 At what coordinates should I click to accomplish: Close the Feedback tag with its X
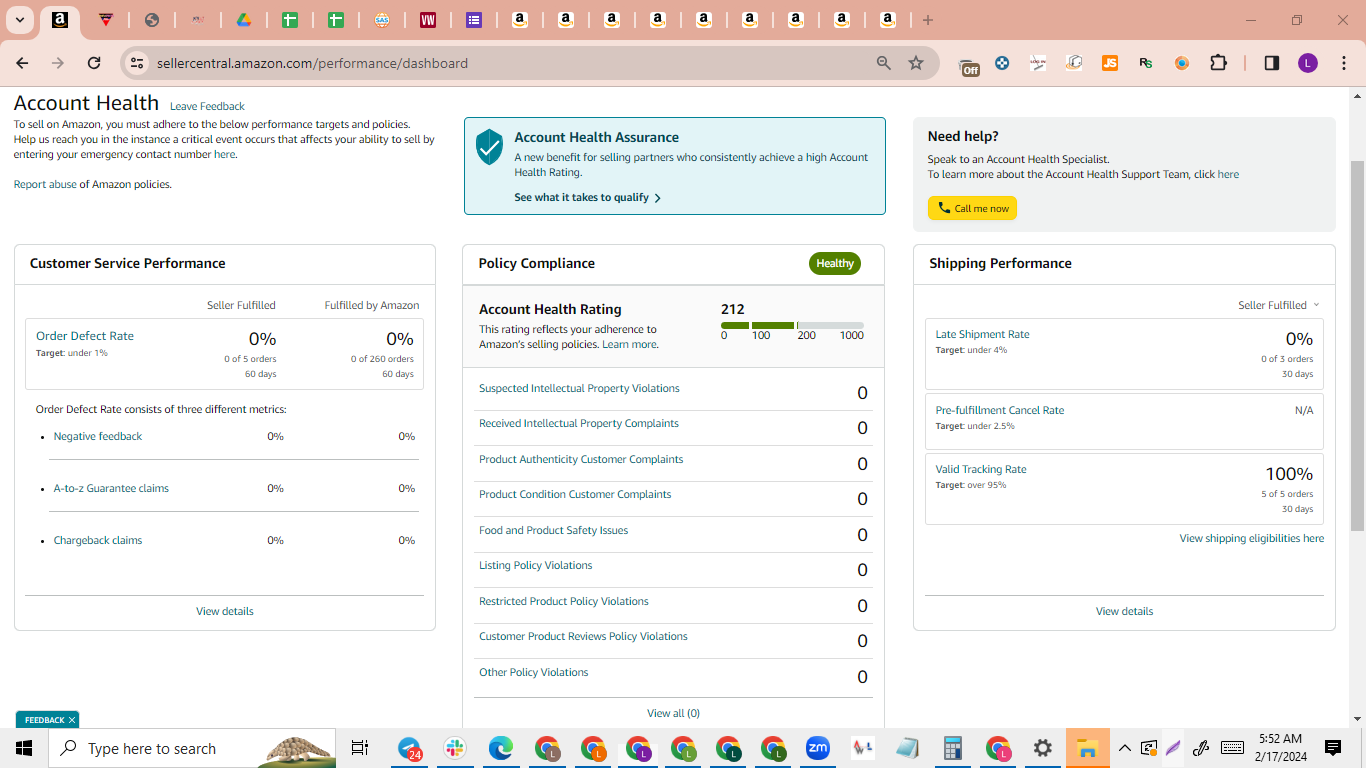[72, 720]
